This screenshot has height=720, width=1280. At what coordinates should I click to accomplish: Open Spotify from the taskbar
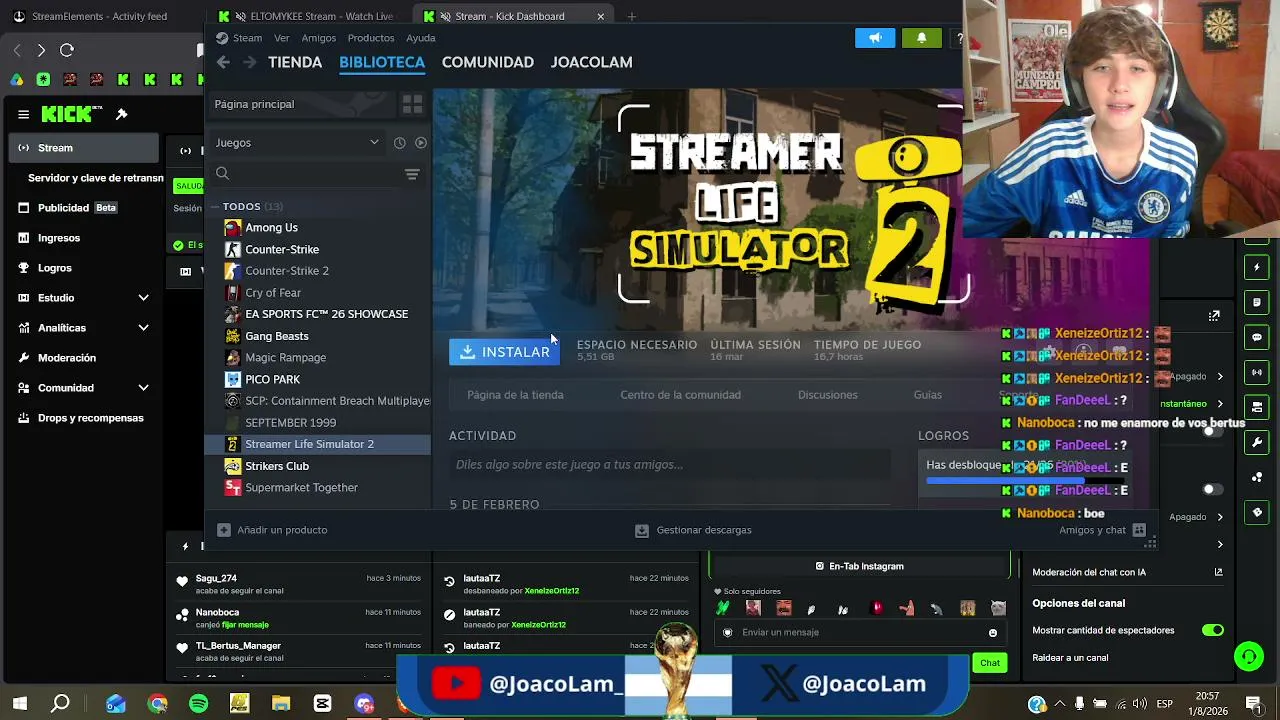(x=198, y=704)
